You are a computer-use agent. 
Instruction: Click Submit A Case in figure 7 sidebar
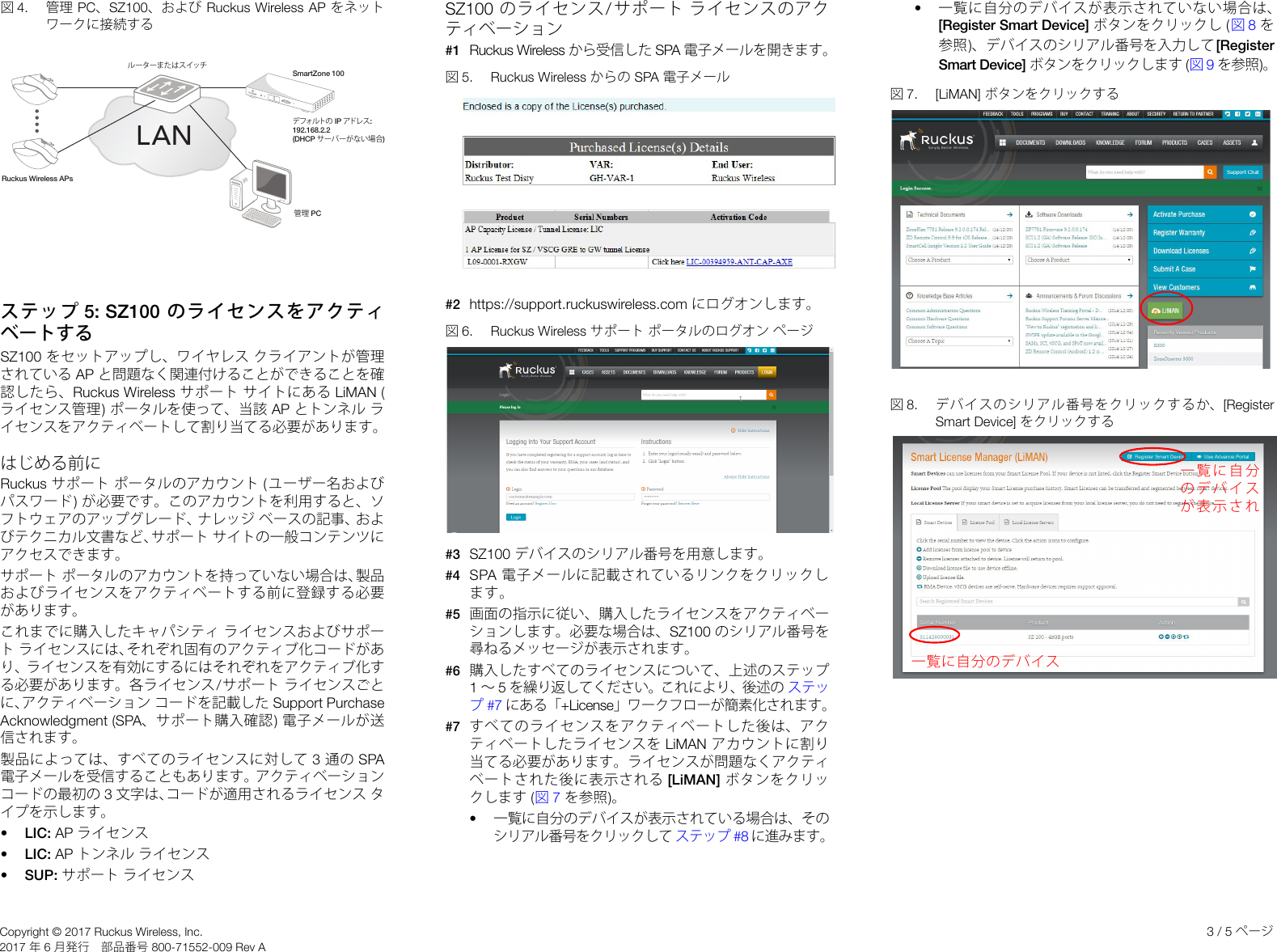(1204, 269)
